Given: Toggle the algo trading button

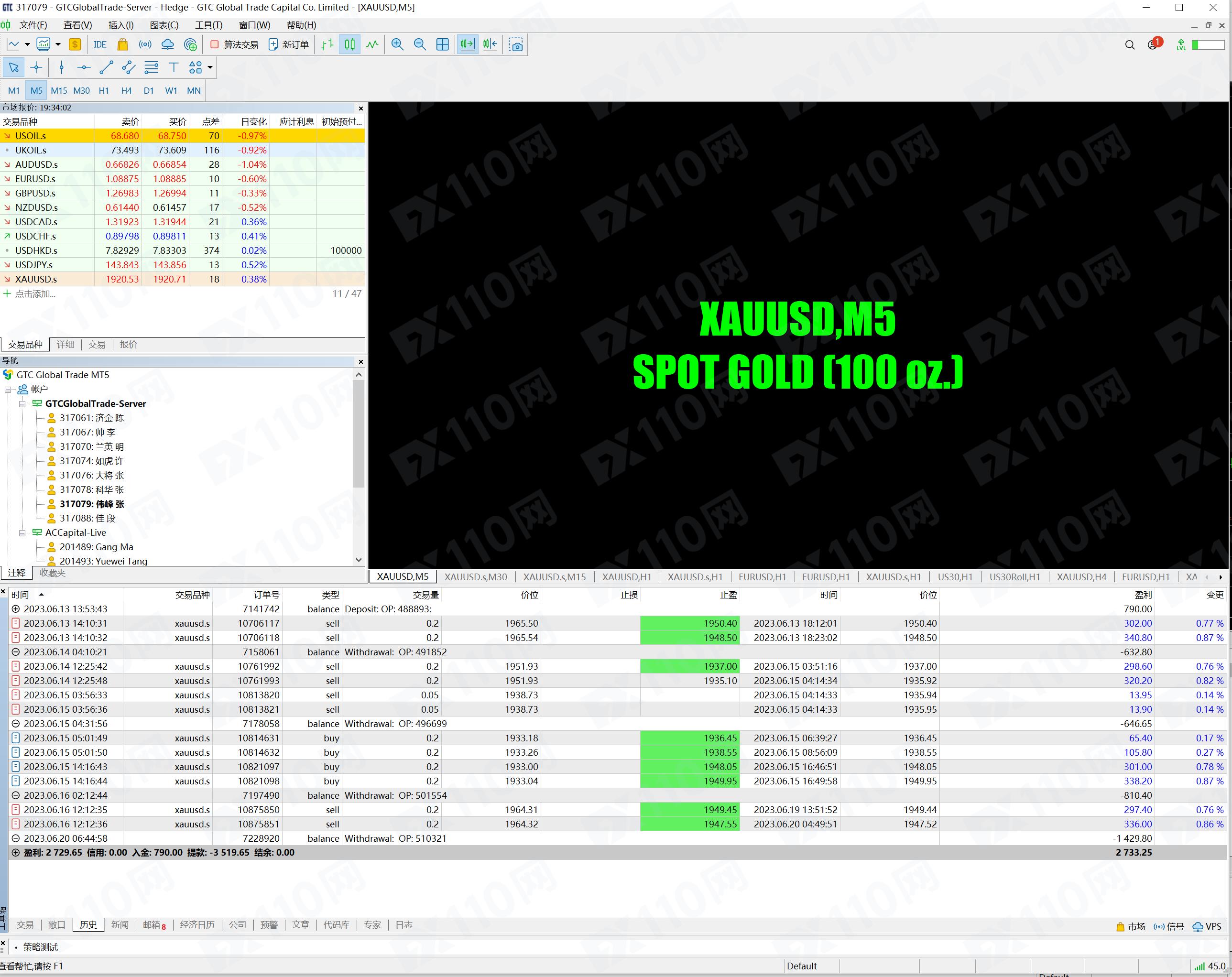Looking at the screenshot, I should (234, 44).
